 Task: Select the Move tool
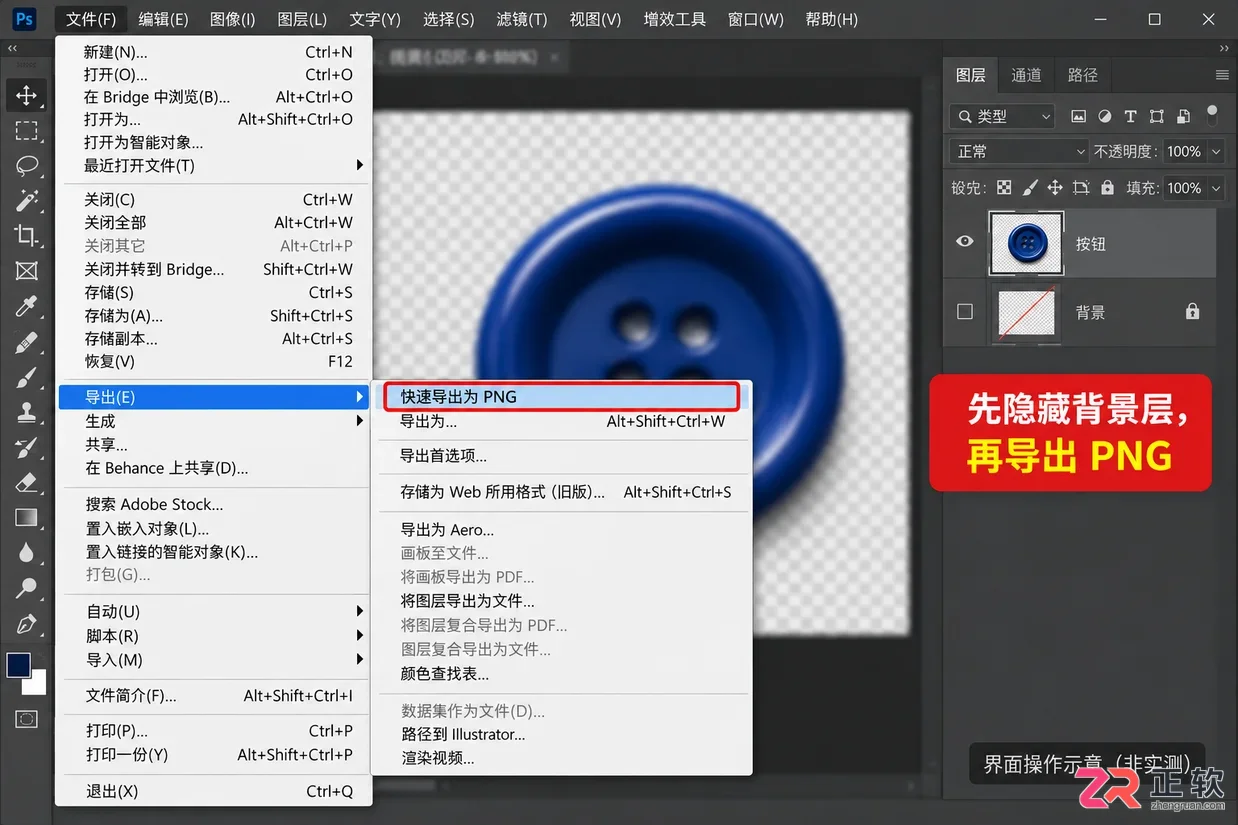pos(26,95)
